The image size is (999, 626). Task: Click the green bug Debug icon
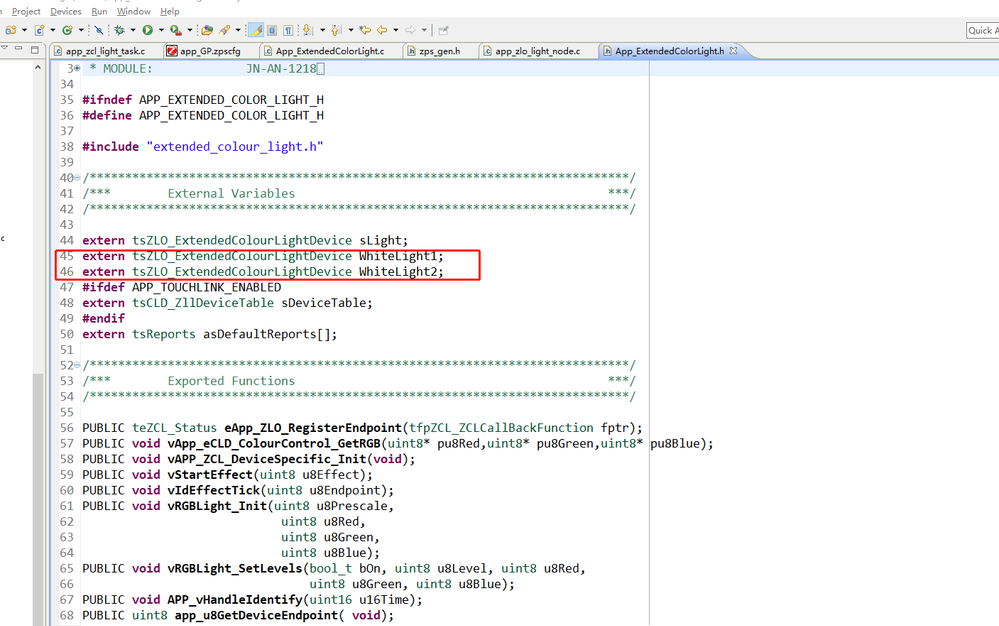click(119, 30)
